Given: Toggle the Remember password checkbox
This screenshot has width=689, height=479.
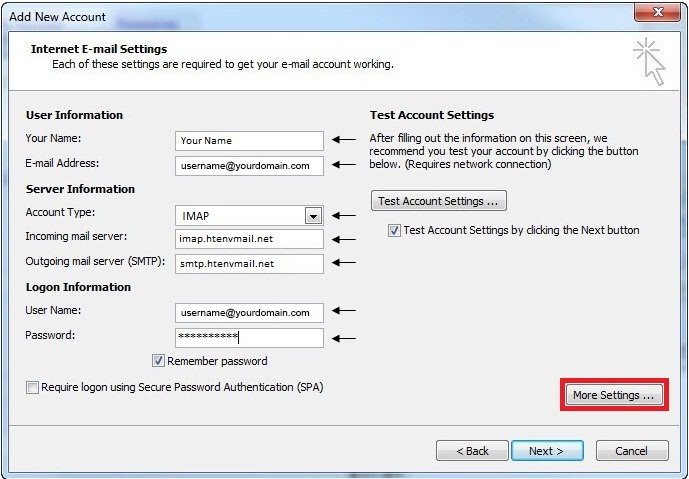Looking at the screenshot, I should (158, 361).
